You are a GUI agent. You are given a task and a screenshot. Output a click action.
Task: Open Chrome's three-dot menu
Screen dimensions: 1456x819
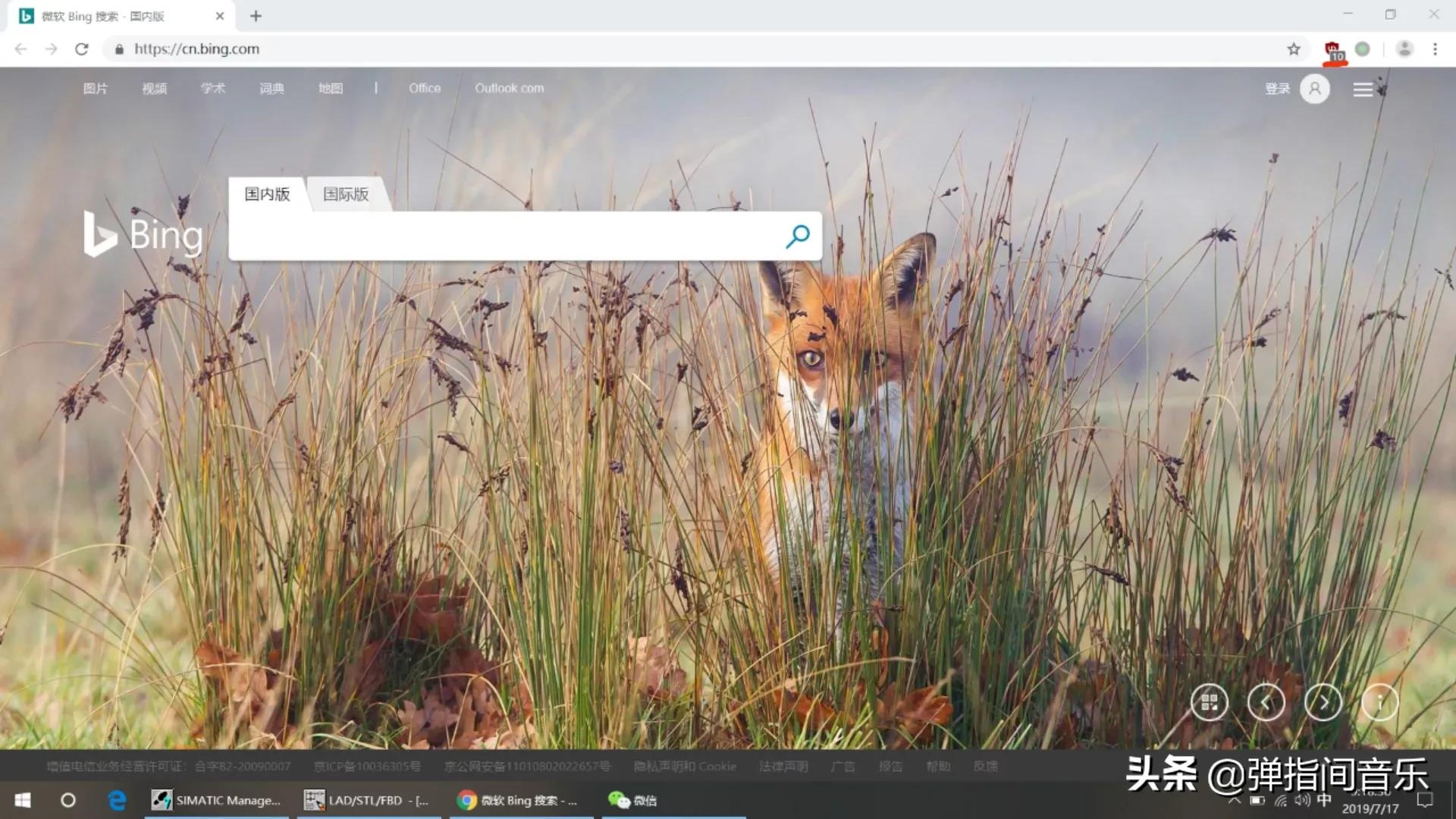pyautogui.click(x=1435, y=49)
